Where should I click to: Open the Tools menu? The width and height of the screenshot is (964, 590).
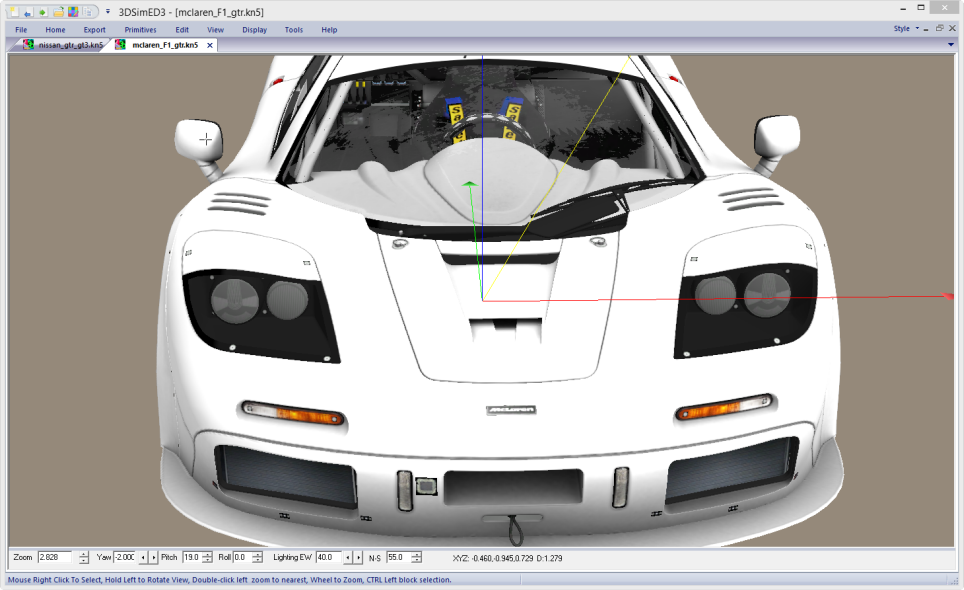click(x=294, y=30)
